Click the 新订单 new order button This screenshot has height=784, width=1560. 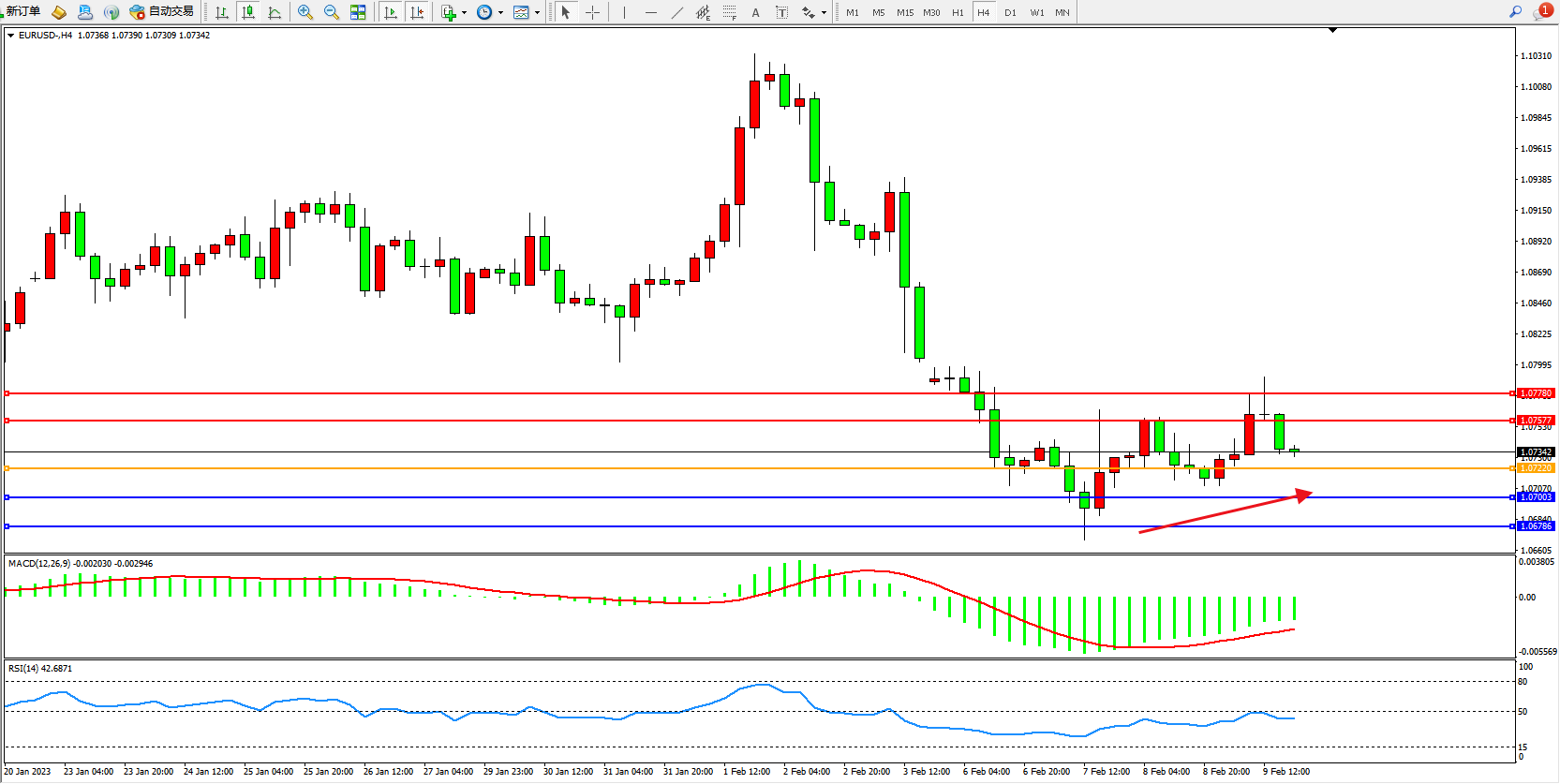22,12
